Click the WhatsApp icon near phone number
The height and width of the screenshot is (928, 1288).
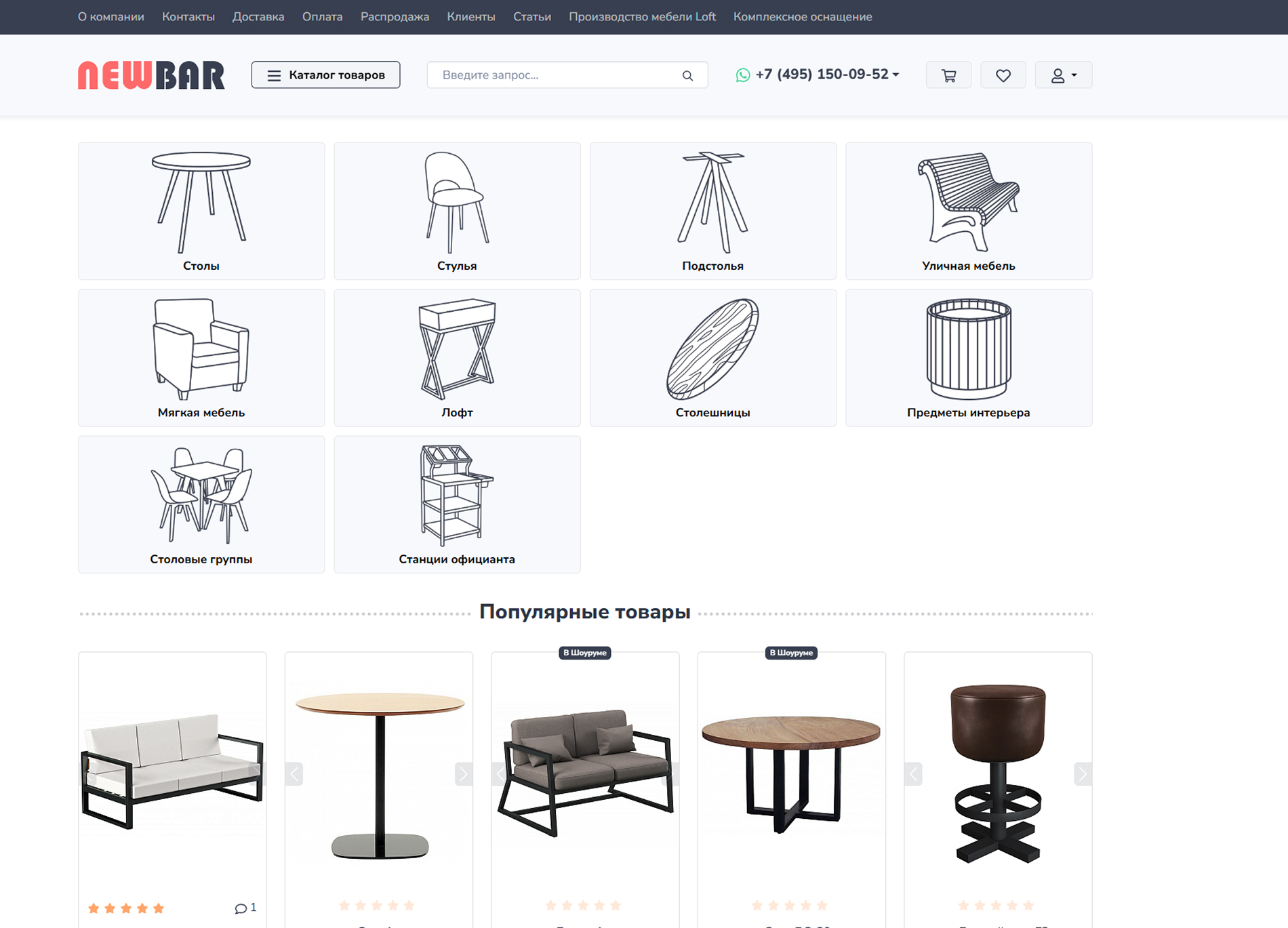pos(743,75)
